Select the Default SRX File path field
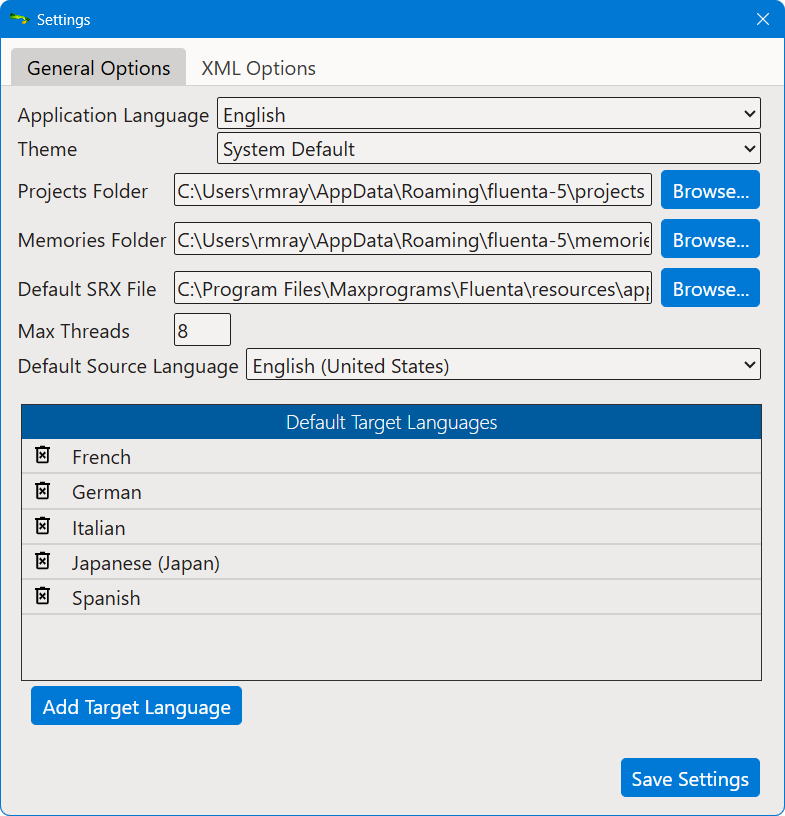Screen dimensions: 785x816 coord(413,288)
